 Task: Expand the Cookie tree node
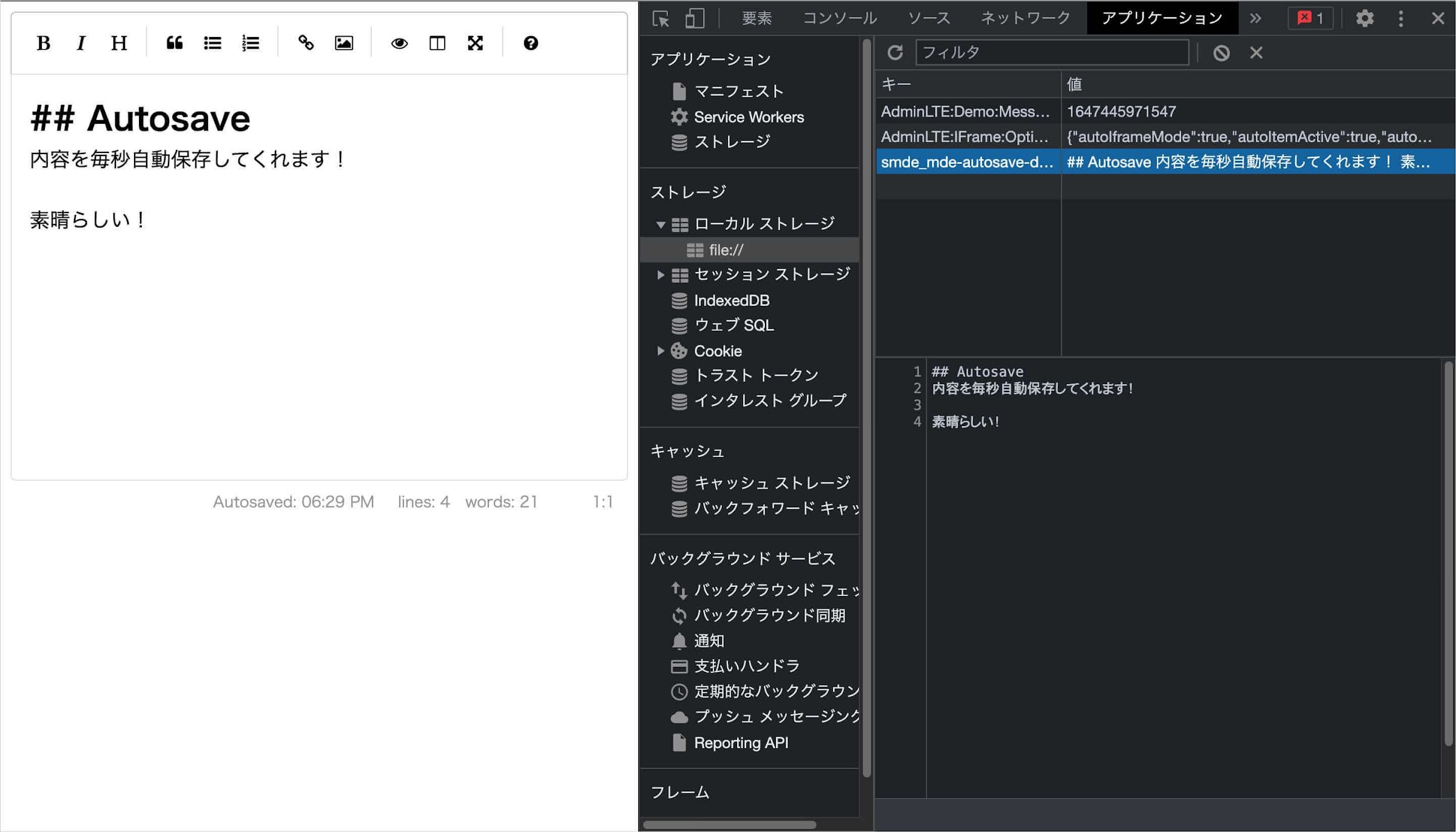point(661,351)
